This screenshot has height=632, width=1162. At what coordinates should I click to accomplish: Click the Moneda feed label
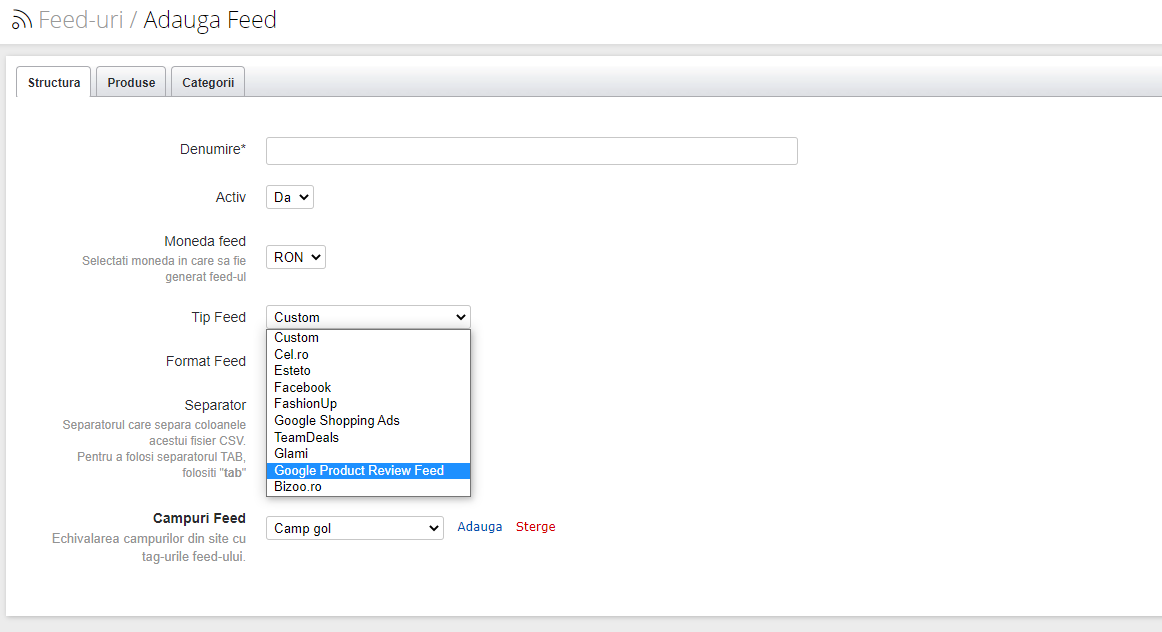pyautogui.click(x=205, y=241)
